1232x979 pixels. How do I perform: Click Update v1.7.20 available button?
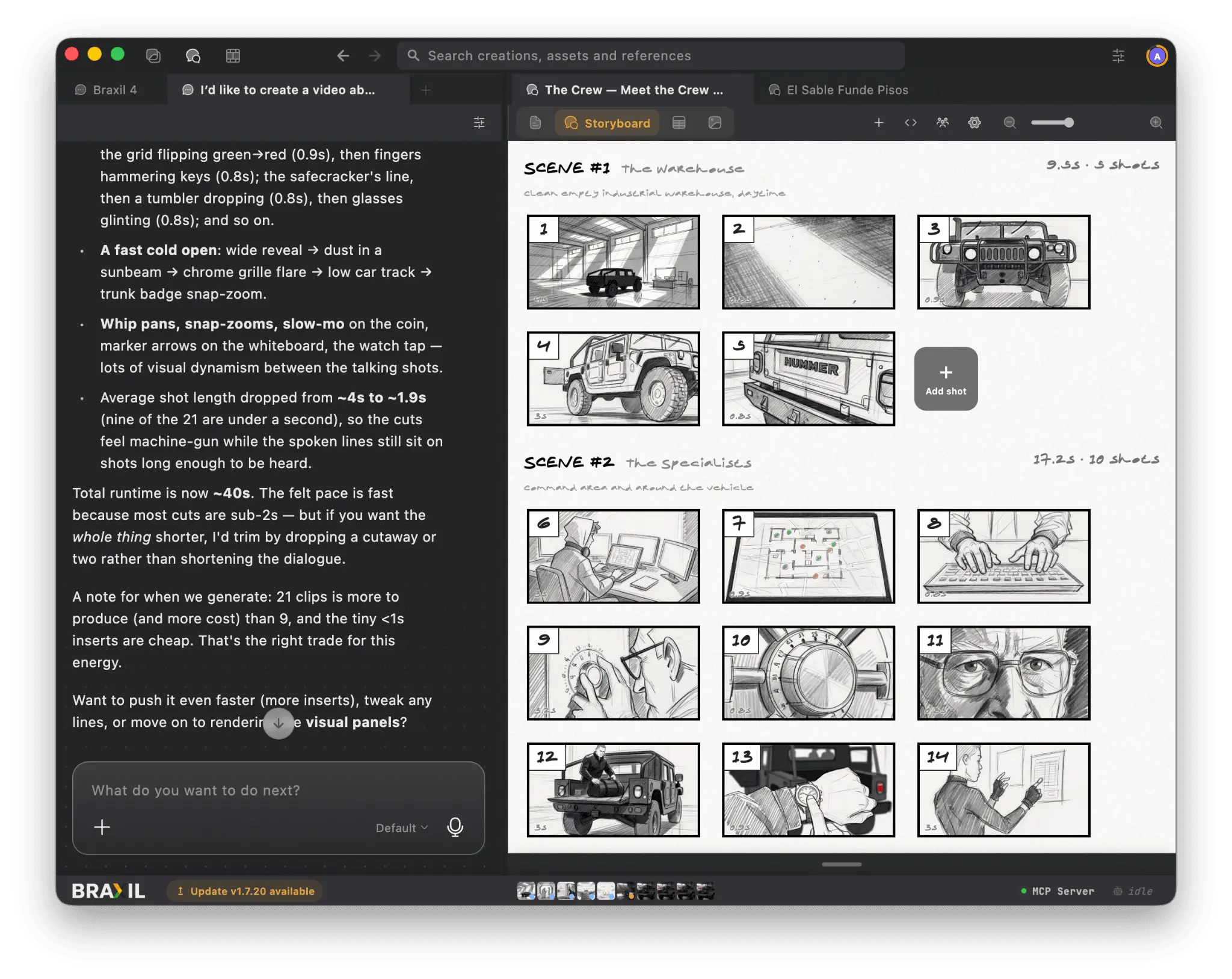(x=245, y=891)
